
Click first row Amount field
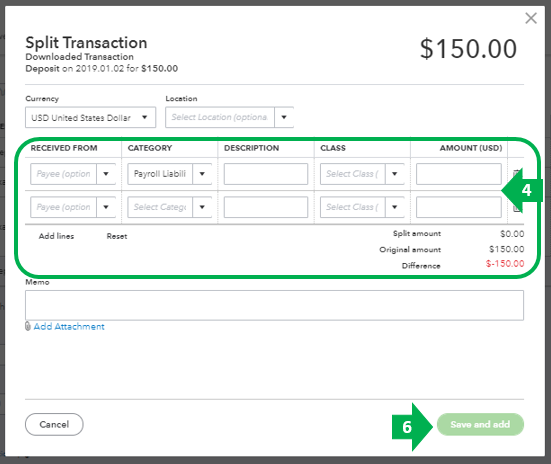tap(459, 174)
